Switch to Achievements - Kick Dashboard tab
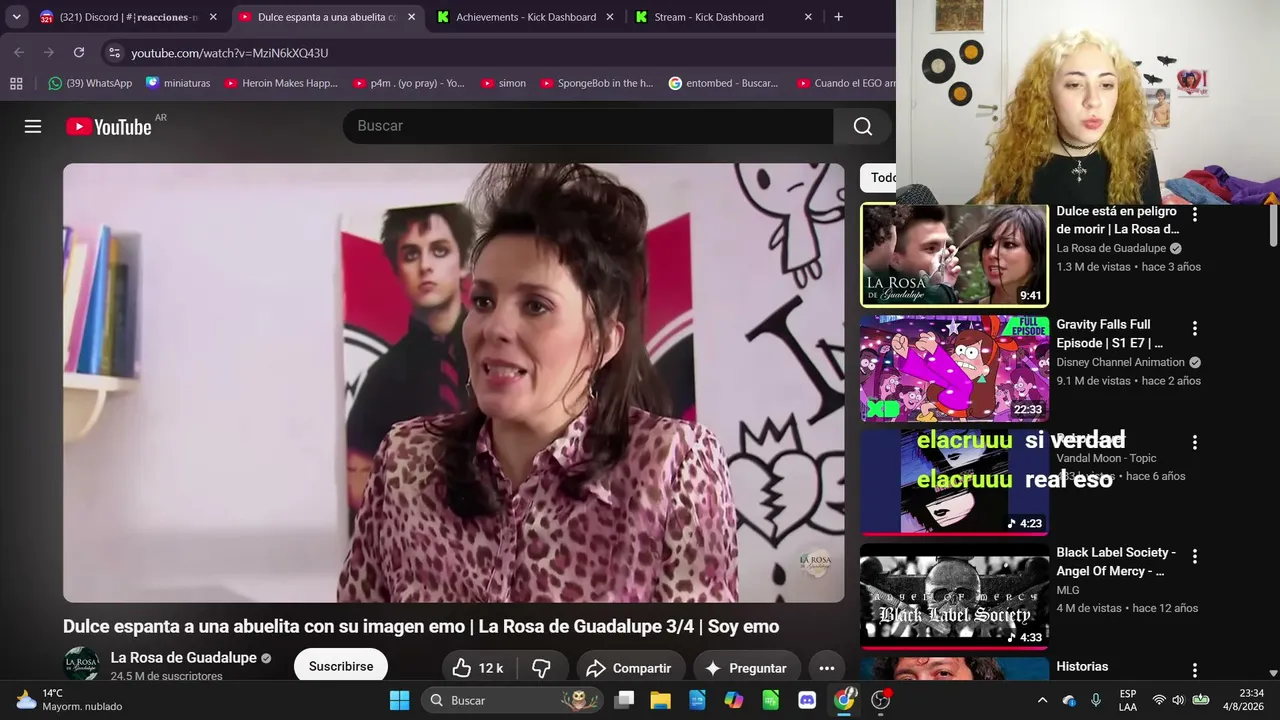 point(526,17)
